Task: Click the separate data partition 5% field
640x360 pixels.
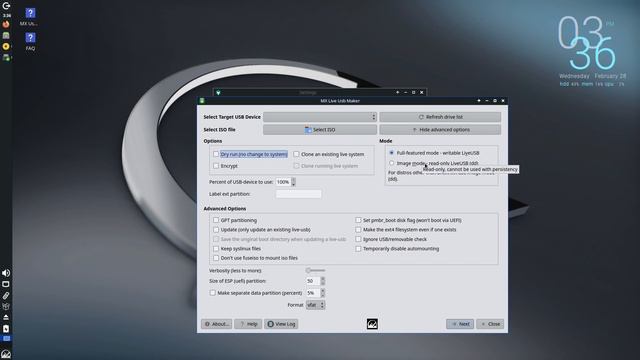Action: pyautogui.click(x=313, y=293)
